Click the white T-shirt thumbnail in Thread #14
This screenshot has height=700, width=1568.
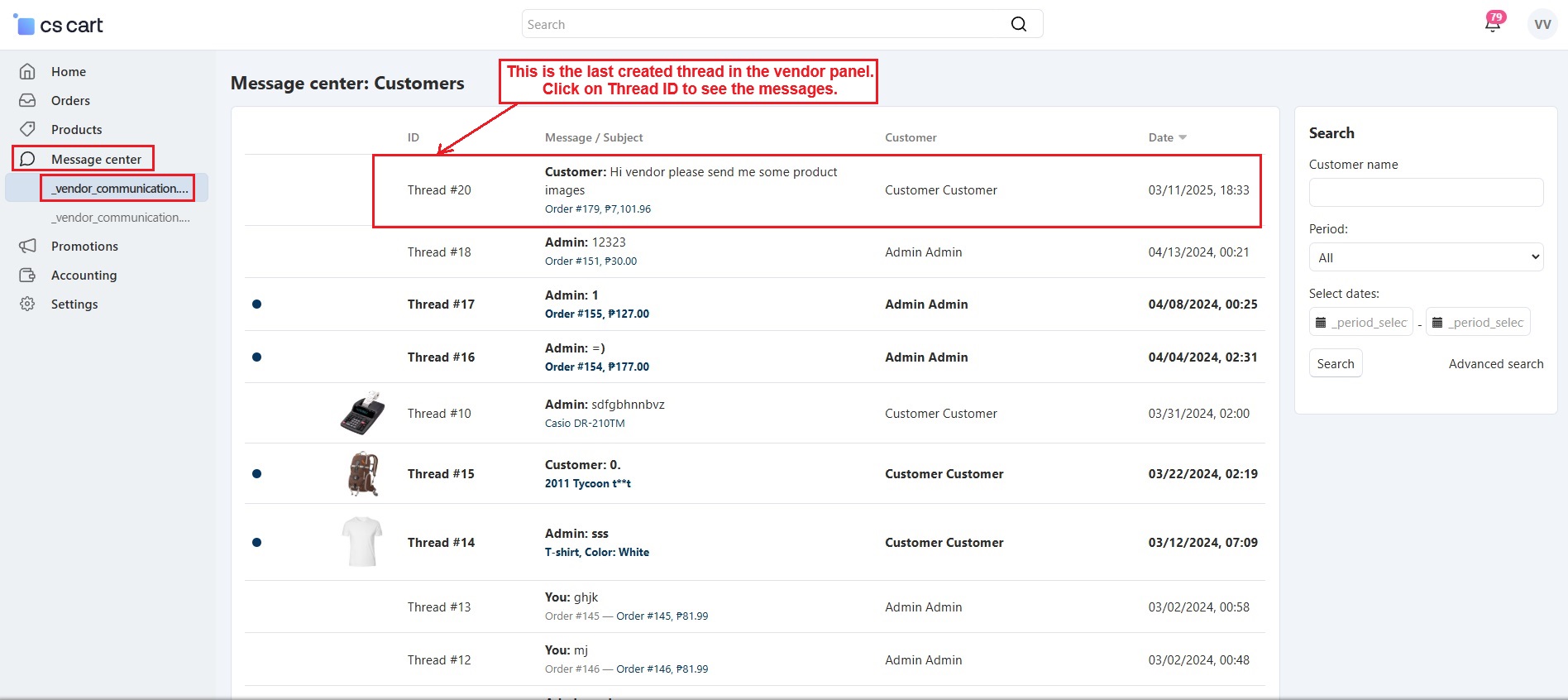coord(362,542)
